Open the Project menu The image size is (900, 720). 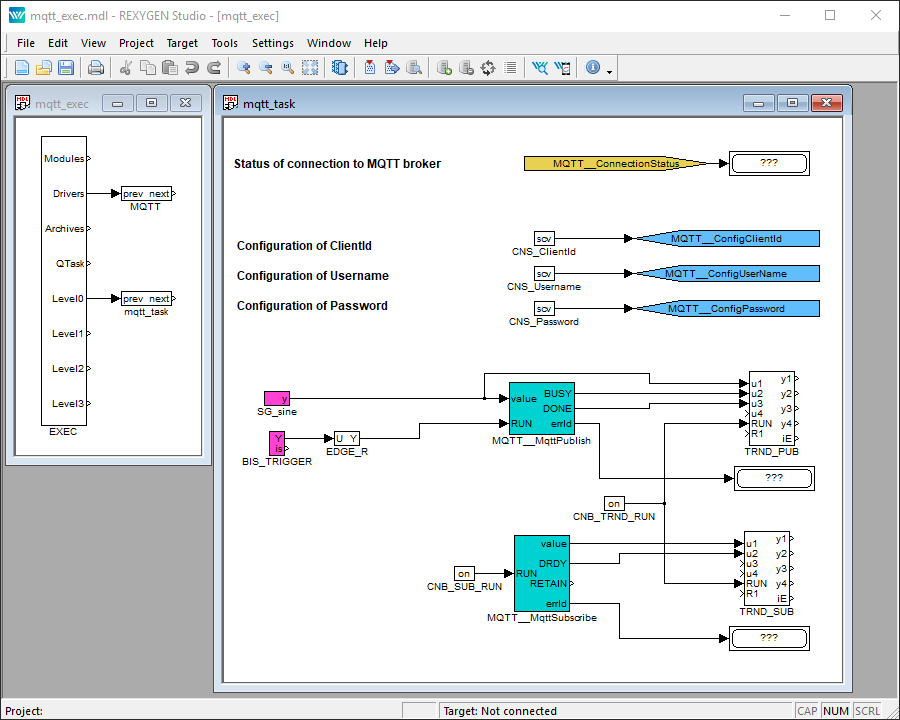136,43
